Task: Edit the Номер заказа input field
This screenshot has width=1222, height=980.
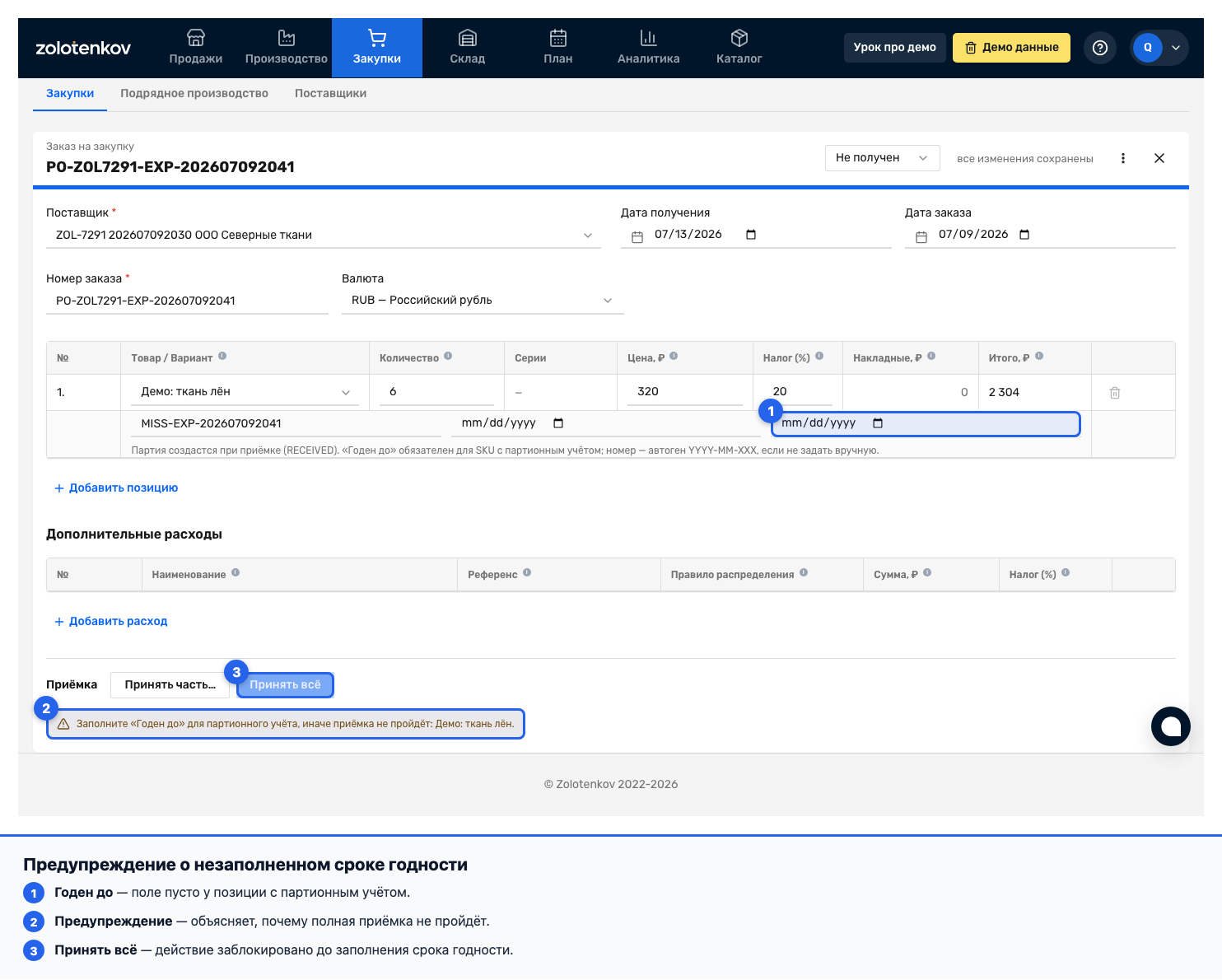Action: click(x=187, y=301)
